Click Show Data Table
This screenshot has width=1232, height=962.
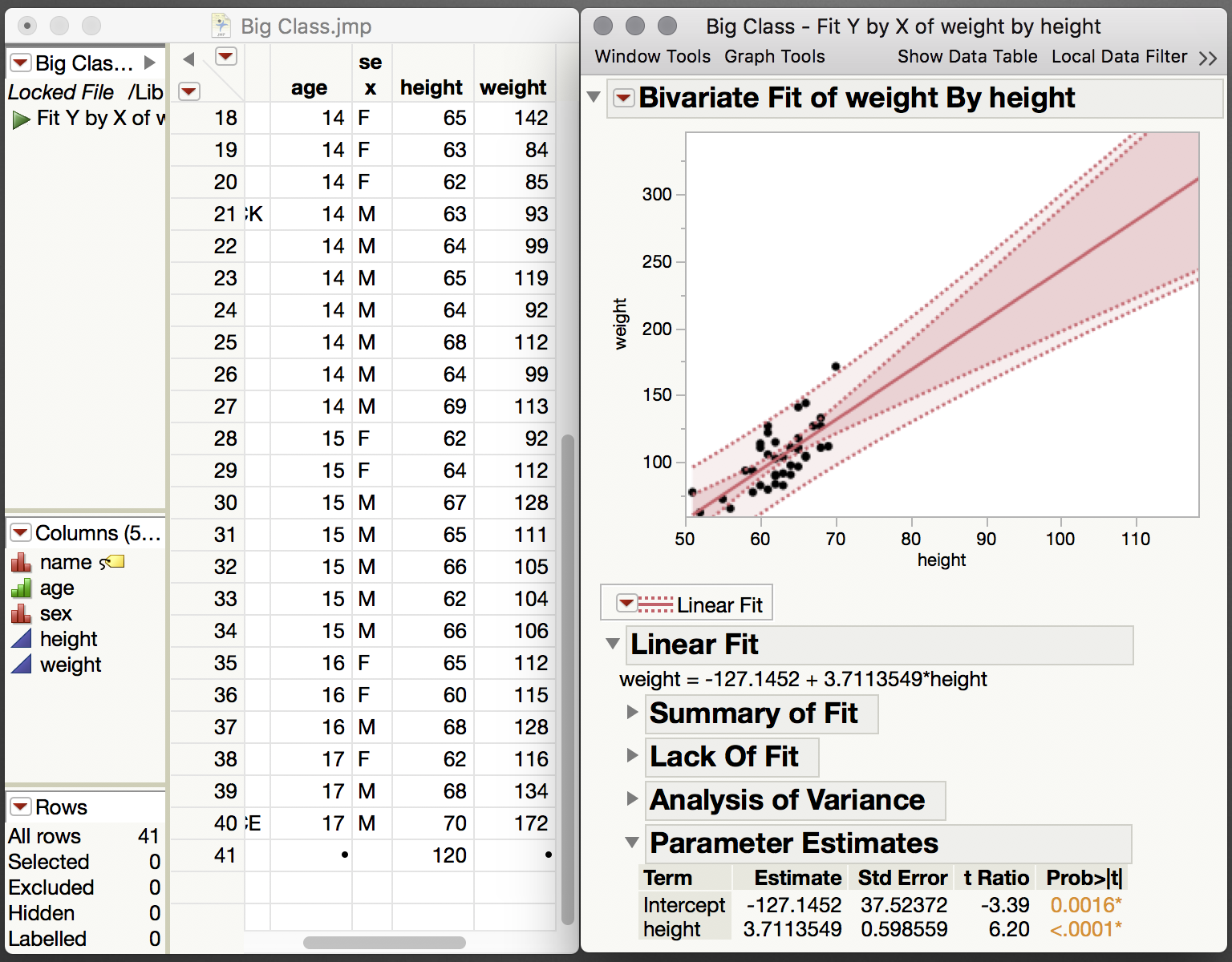[967, 56]
